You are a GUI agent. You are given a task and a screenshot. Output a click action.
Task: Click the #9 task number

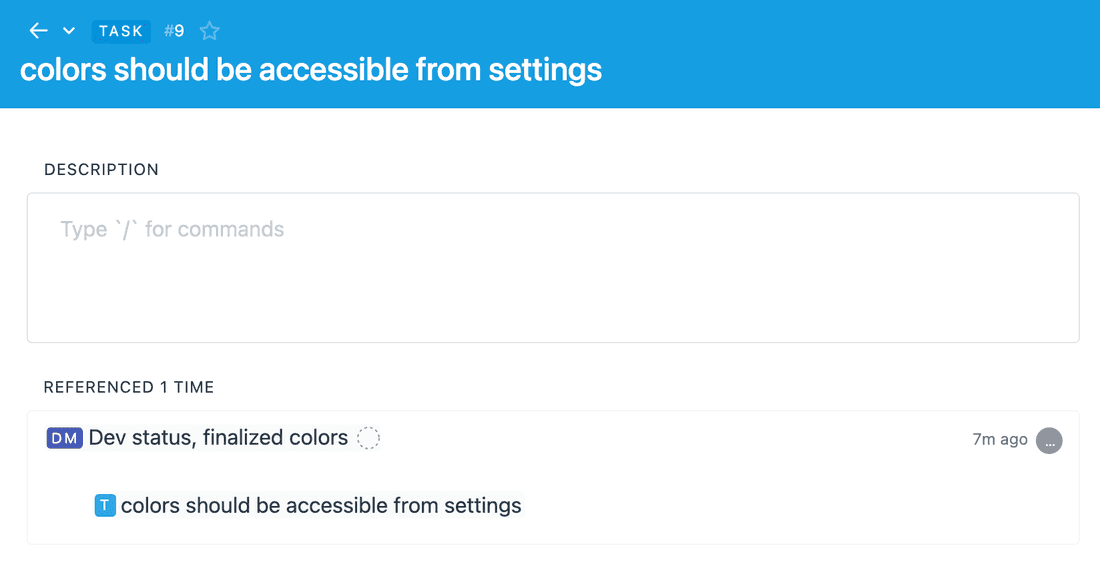click(x=174, y=31)
